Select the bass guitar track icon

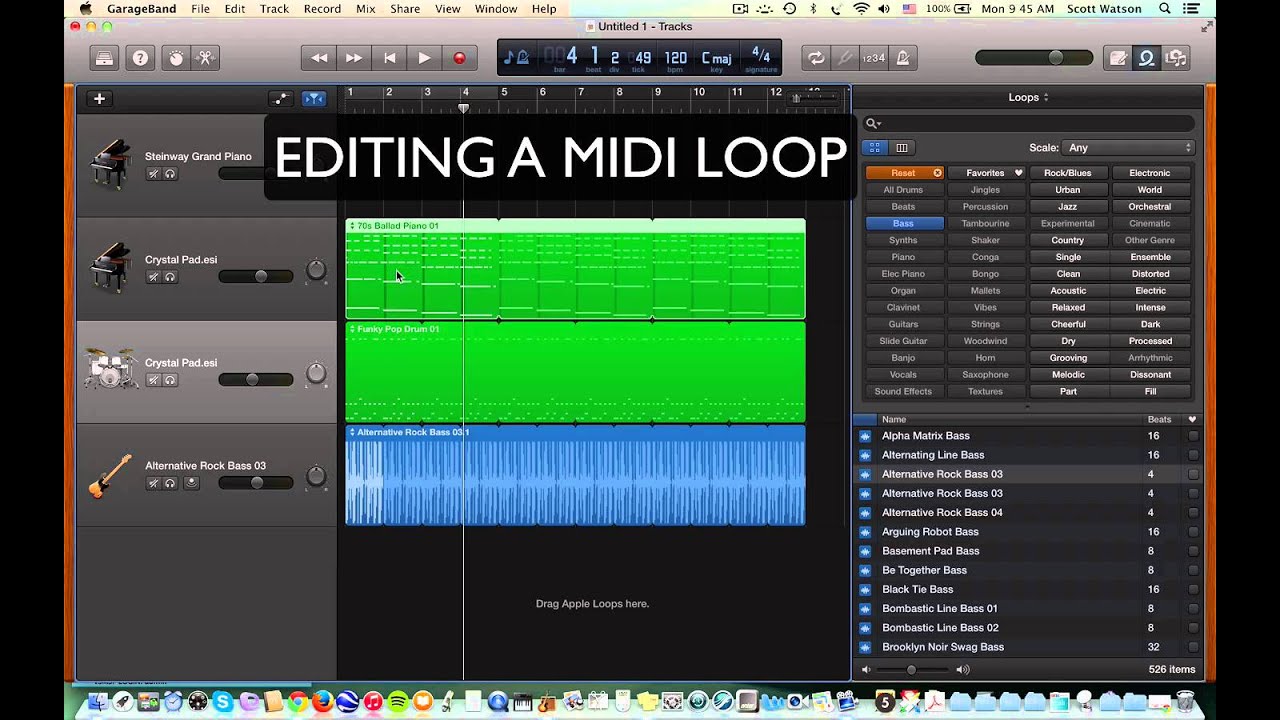click(x=110, y=475)
